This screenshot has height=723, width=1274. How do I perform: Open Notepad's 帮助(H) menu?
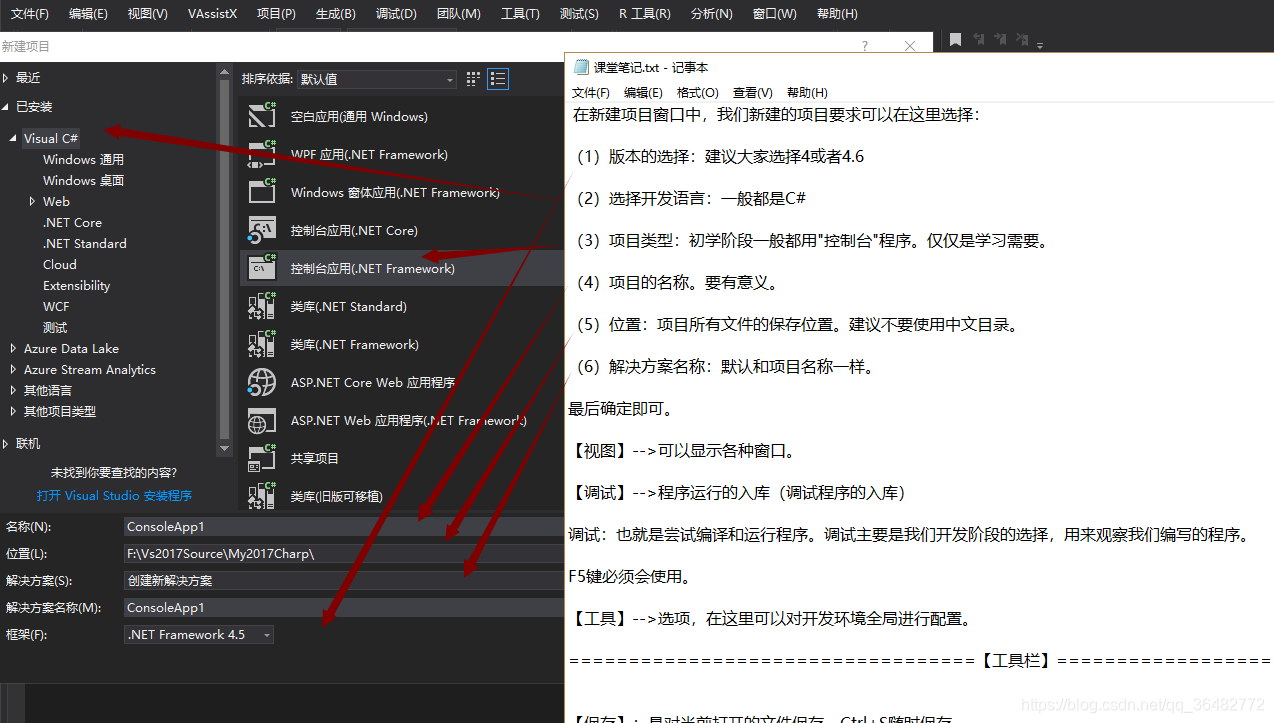[807, 92]
